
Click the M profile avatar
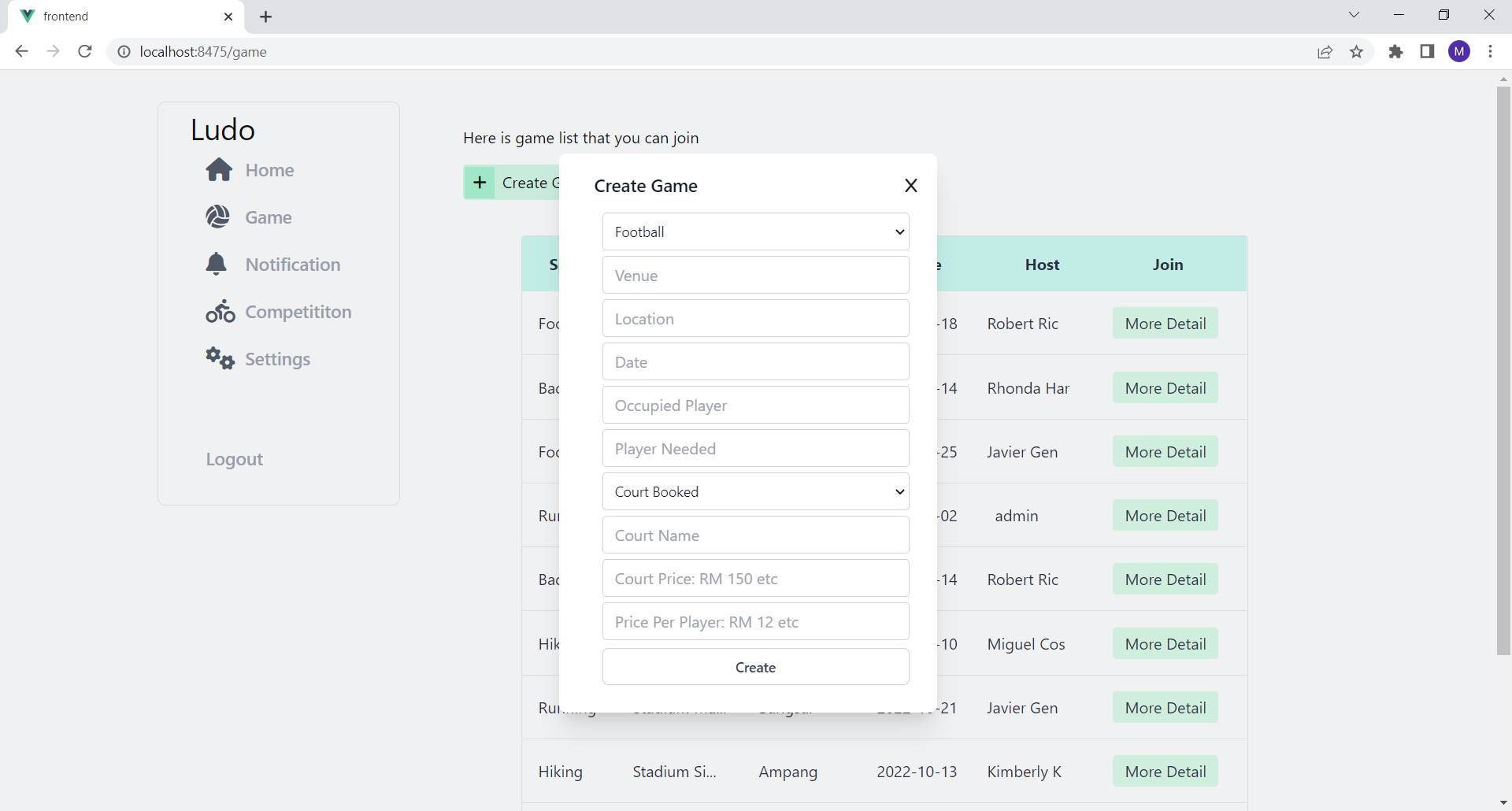point(1460,51)
